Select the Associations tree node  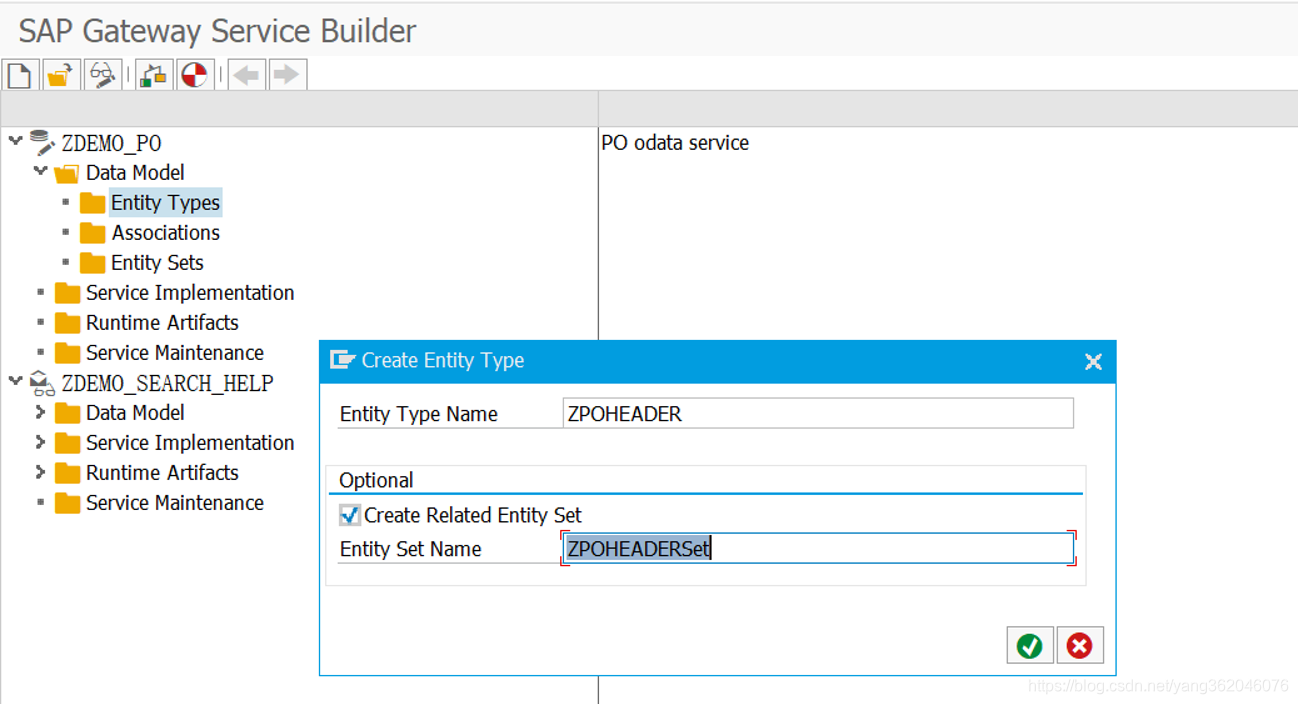(x=166, y=233)
